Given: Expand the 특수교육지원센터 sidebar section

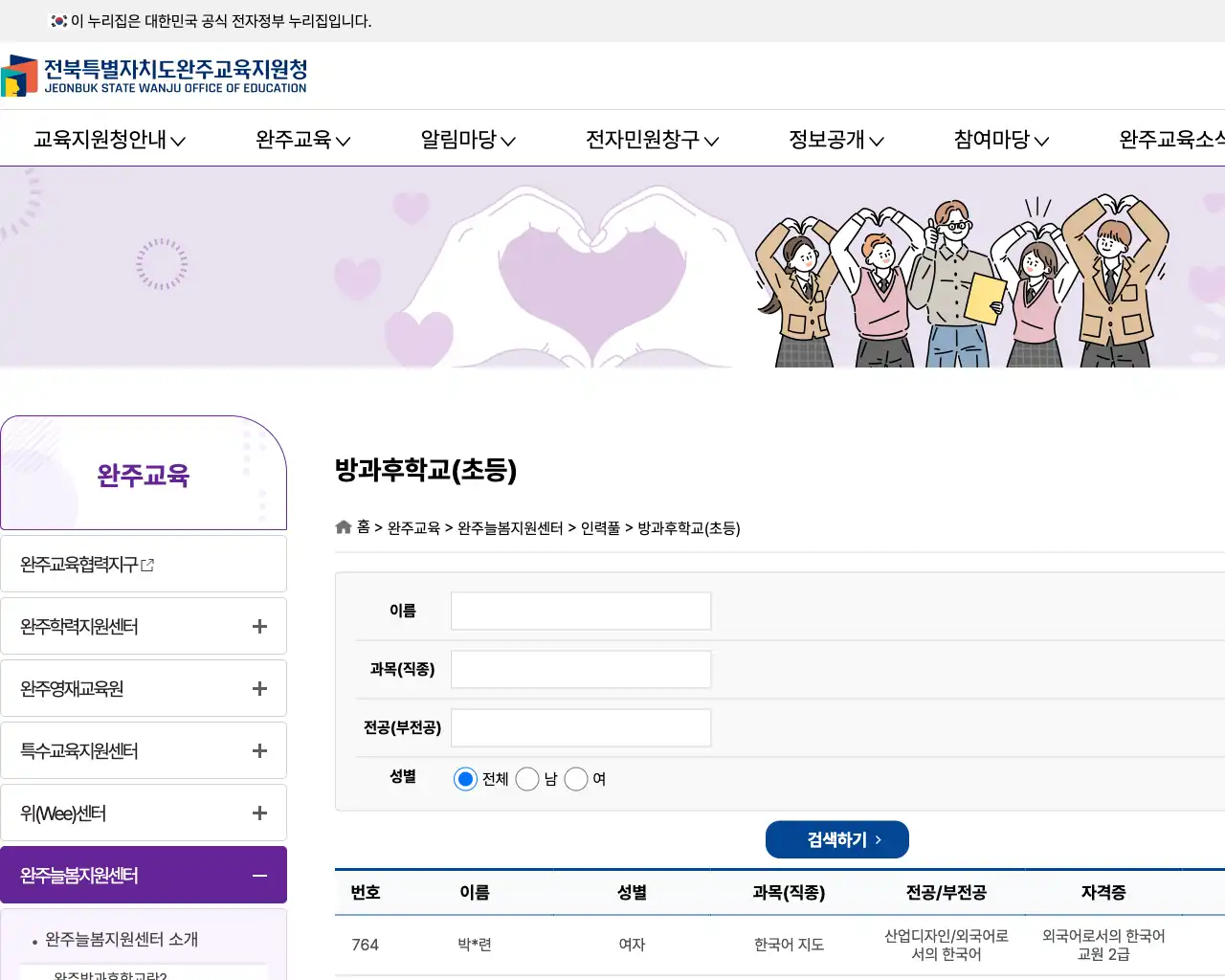Looking at the screenshot, I should [259, 750].
